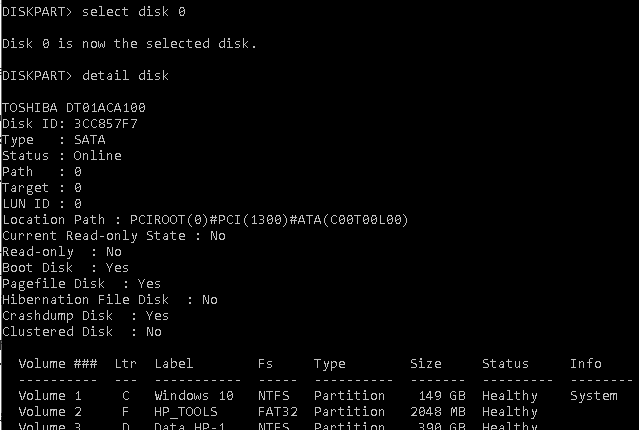Click the Current Read-only State line
The image size is (639, 430).
coord(114,236)
